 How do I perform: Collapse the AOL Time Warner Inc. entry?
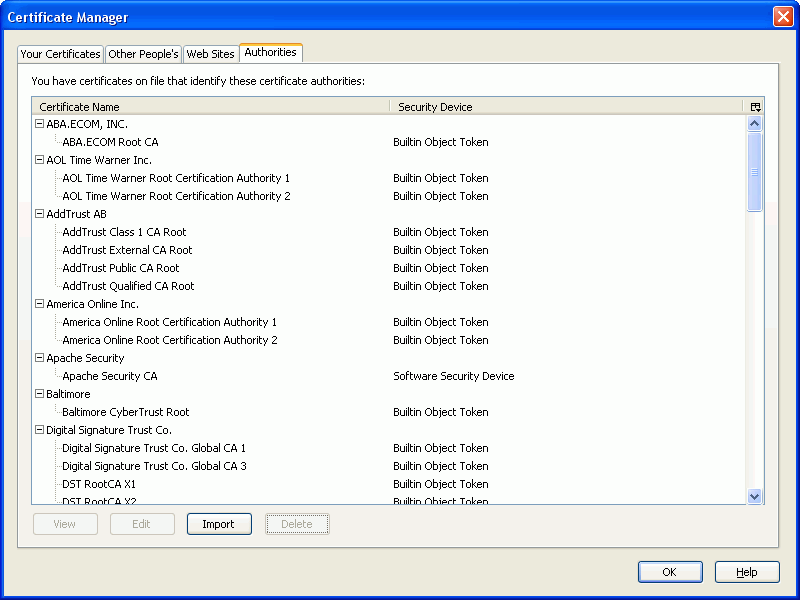pyautogui.click(x=39, y=160)
